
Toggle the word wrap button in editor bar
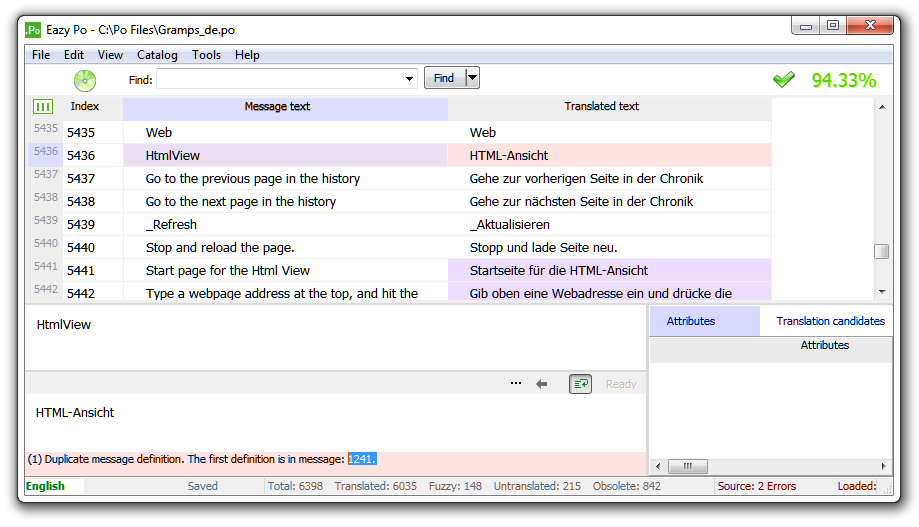pyautogui.click(x=580, y=383)
